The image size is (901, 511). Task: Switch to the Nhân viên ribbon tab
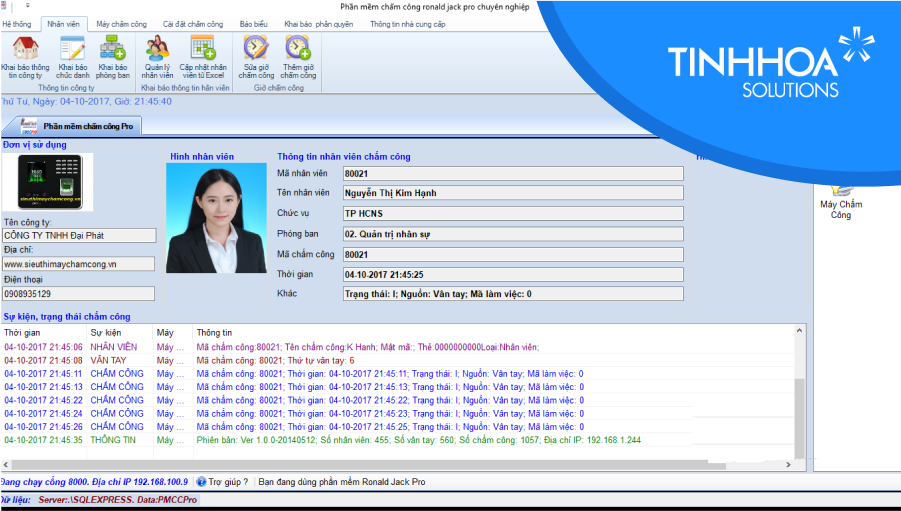[63, 24]
